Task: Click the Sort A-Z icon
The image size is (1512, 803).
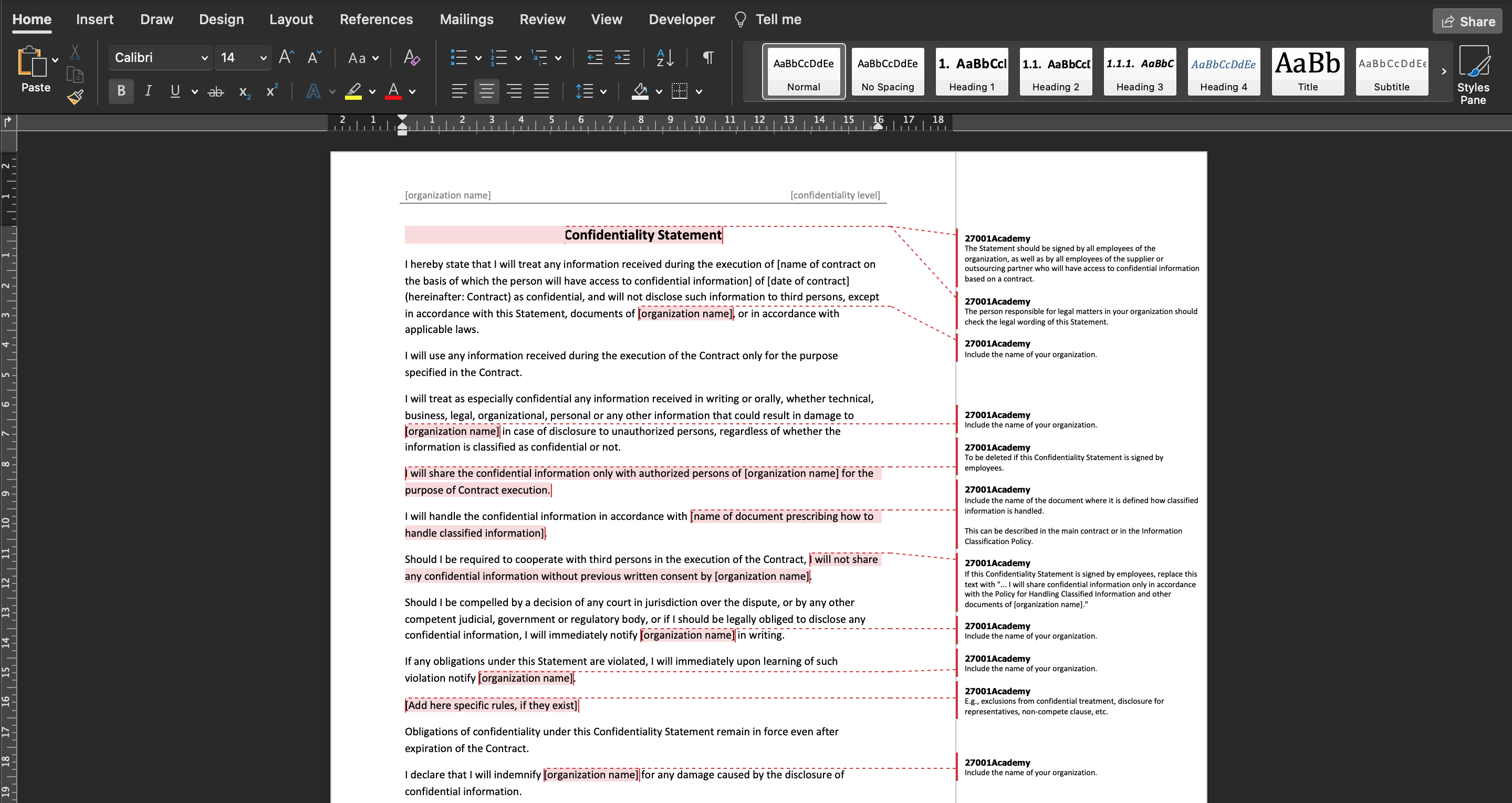Action: click(664, 58)
